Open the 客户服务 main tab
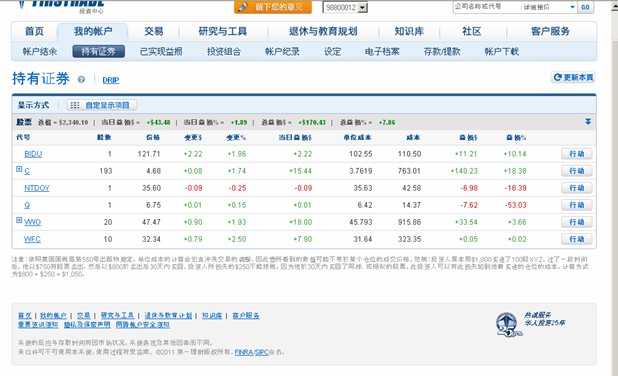 [x=550, y=32]
